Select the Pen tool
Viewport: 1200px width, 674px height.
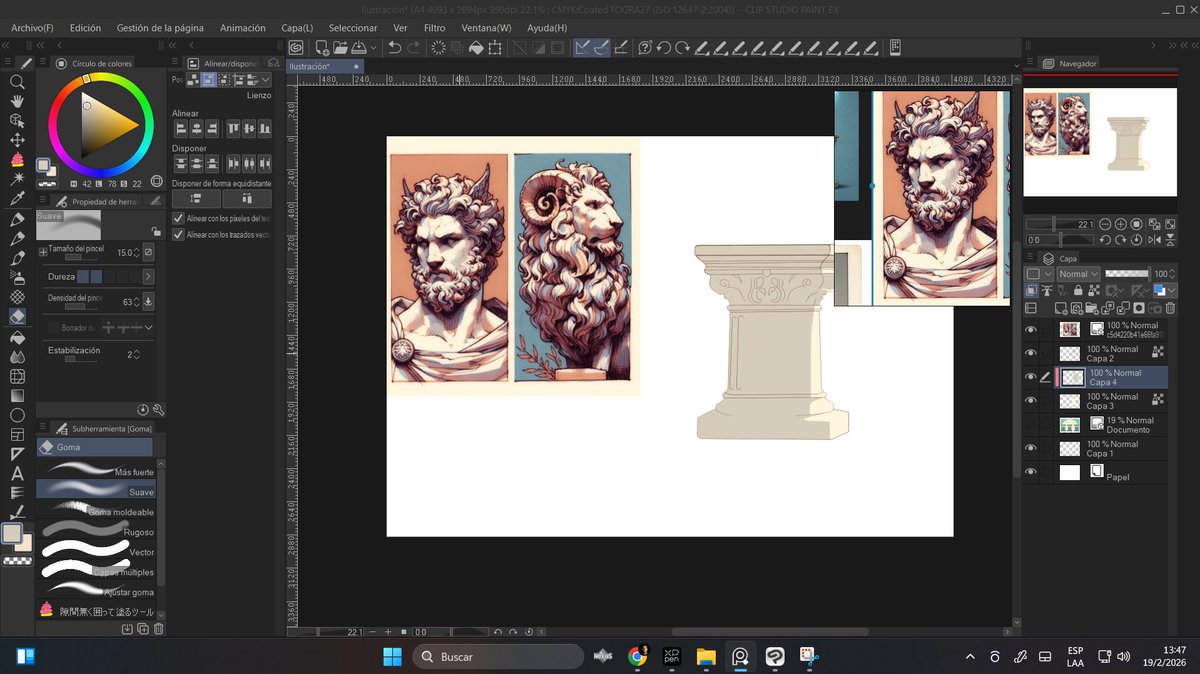pos(17,219)
